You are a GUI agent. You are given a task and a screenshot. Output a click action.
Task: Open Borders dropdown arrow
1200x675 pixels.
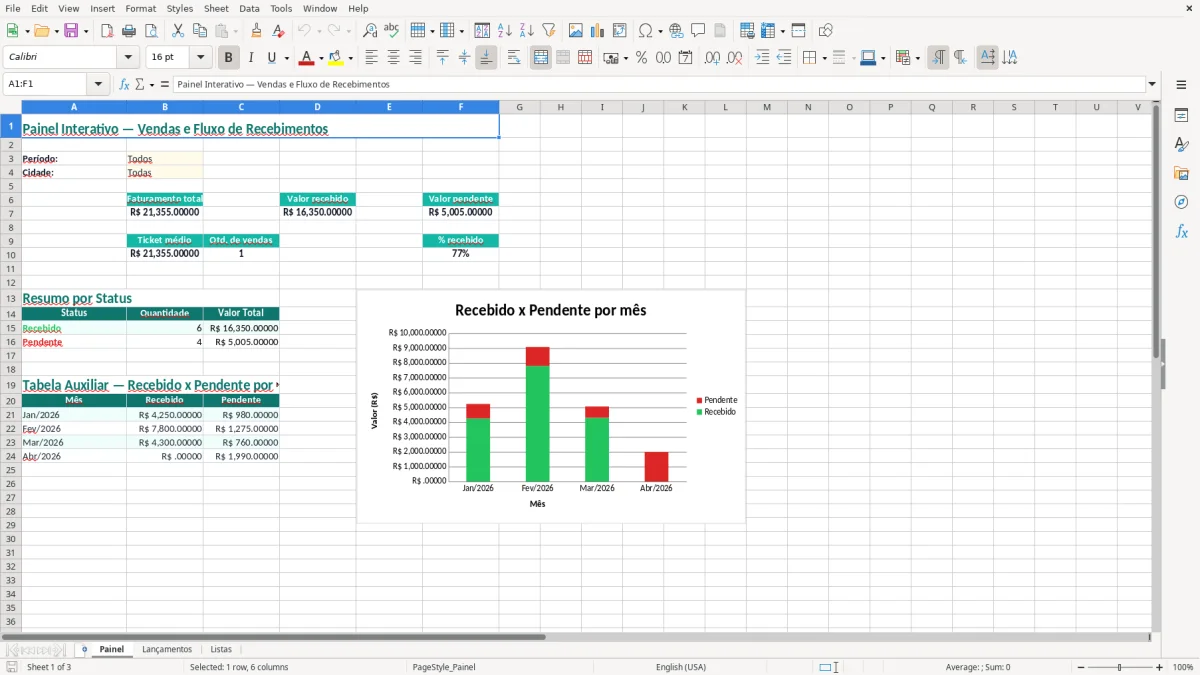[824, 58]
